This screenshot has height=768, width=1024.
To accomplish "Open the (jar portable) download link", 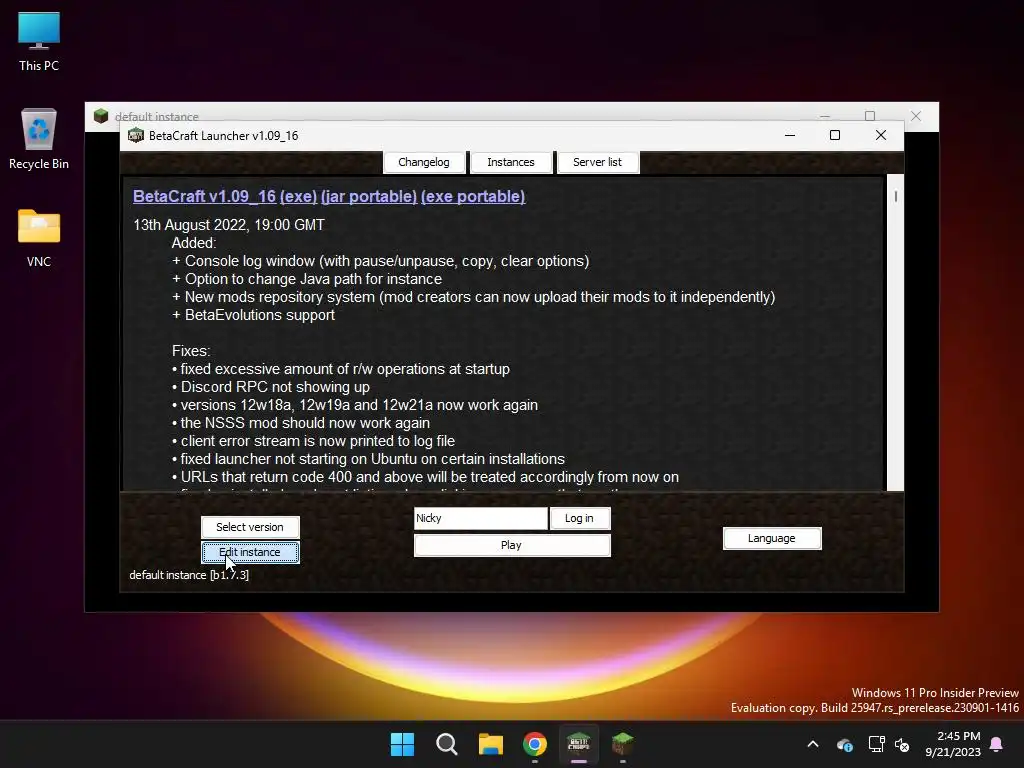I will click(x=369, y=197).
